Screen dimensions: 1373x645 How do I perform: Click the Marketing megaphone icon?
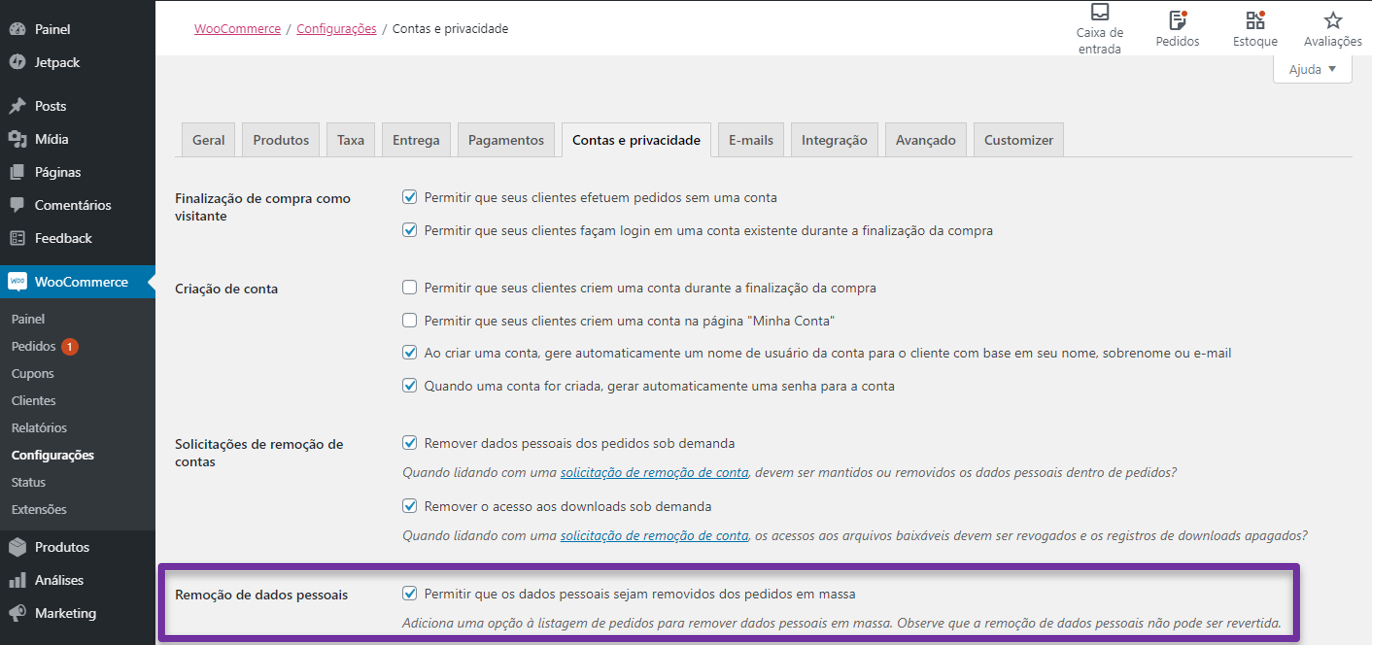(17, 613)
